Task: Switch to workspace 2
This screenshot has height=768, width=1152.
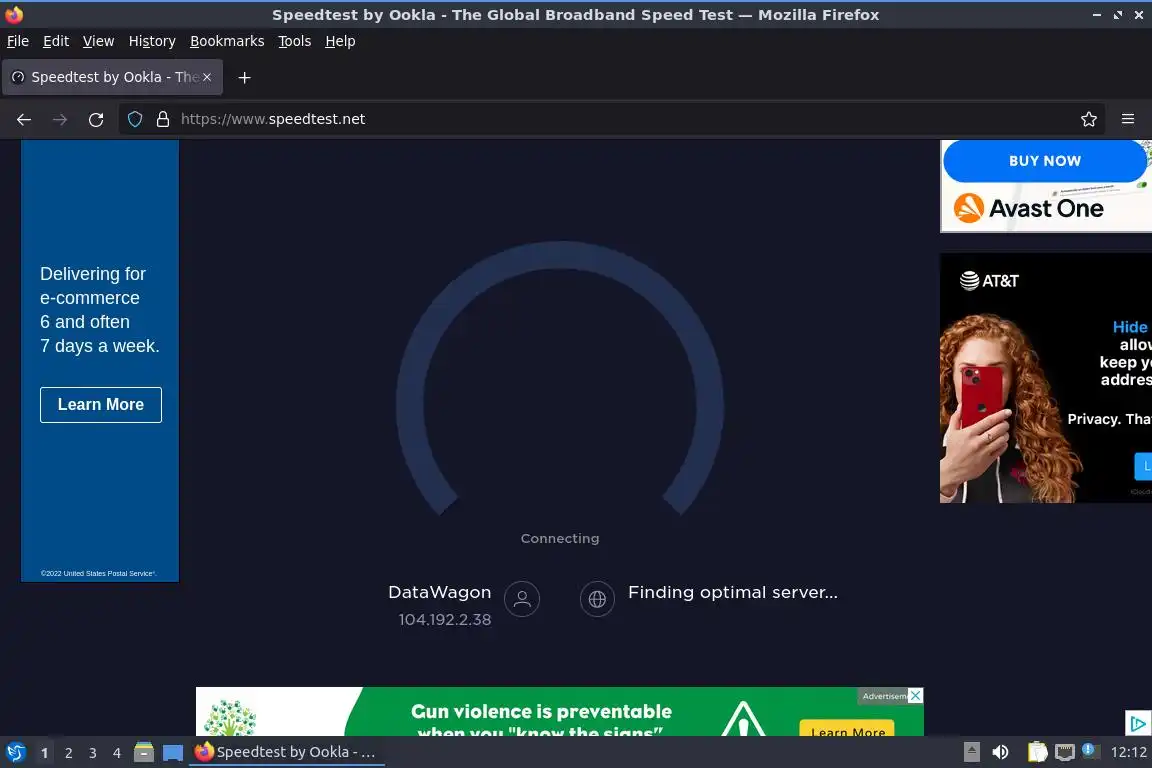Action: click(69, 753)
